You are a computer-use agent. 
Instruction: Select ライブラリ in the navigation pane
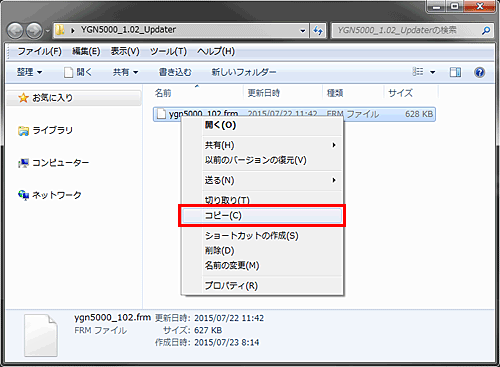[46, 130]
